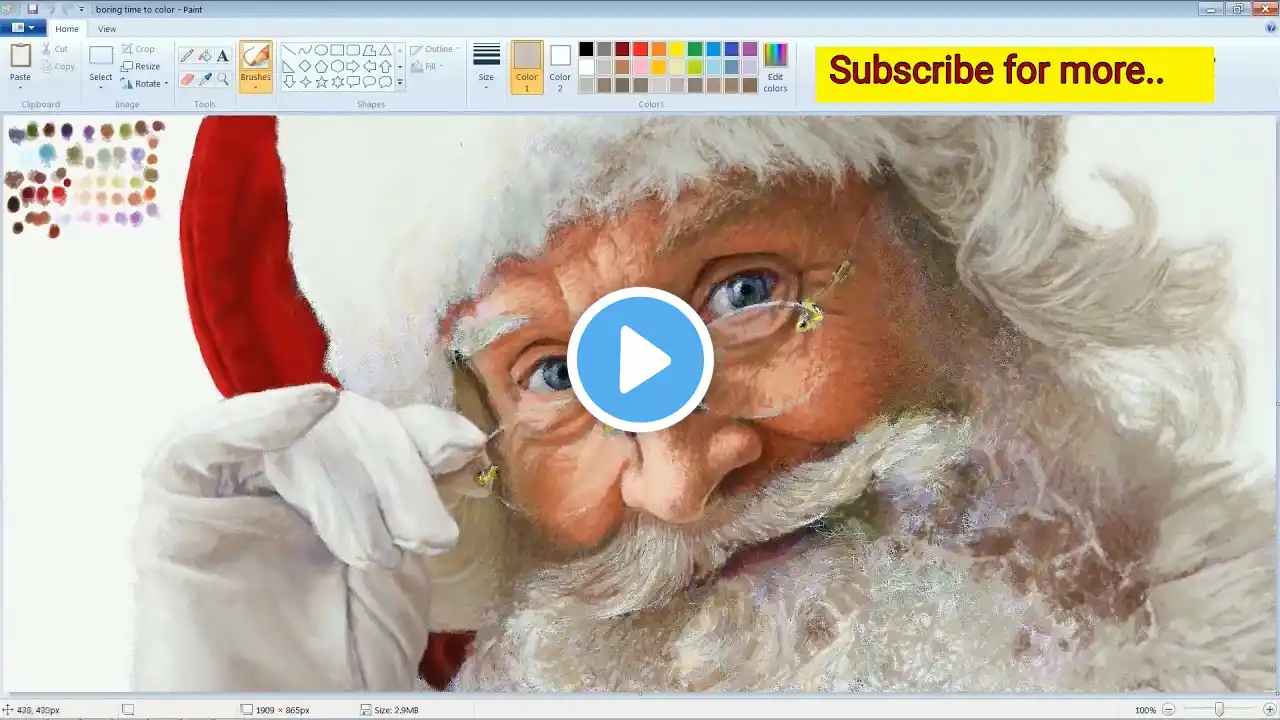Switch to the View ribbon tab

click(107, 29)
